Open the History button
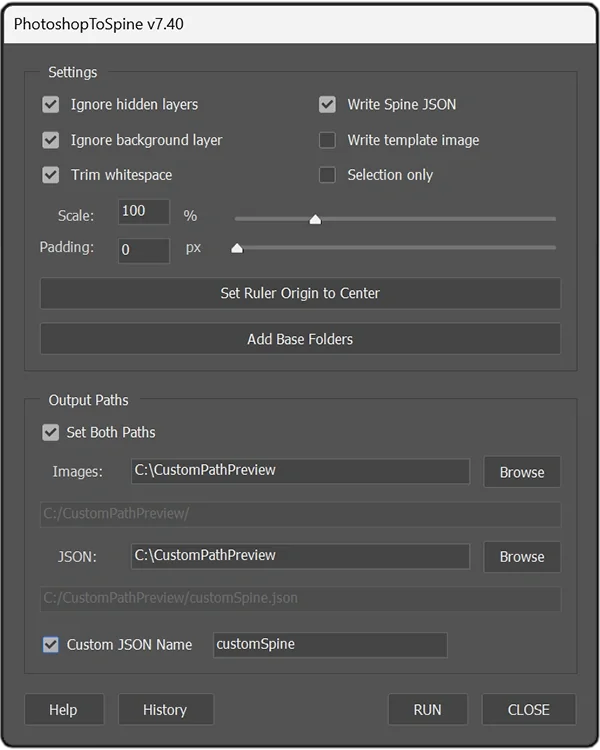 (x=166, y=709)
